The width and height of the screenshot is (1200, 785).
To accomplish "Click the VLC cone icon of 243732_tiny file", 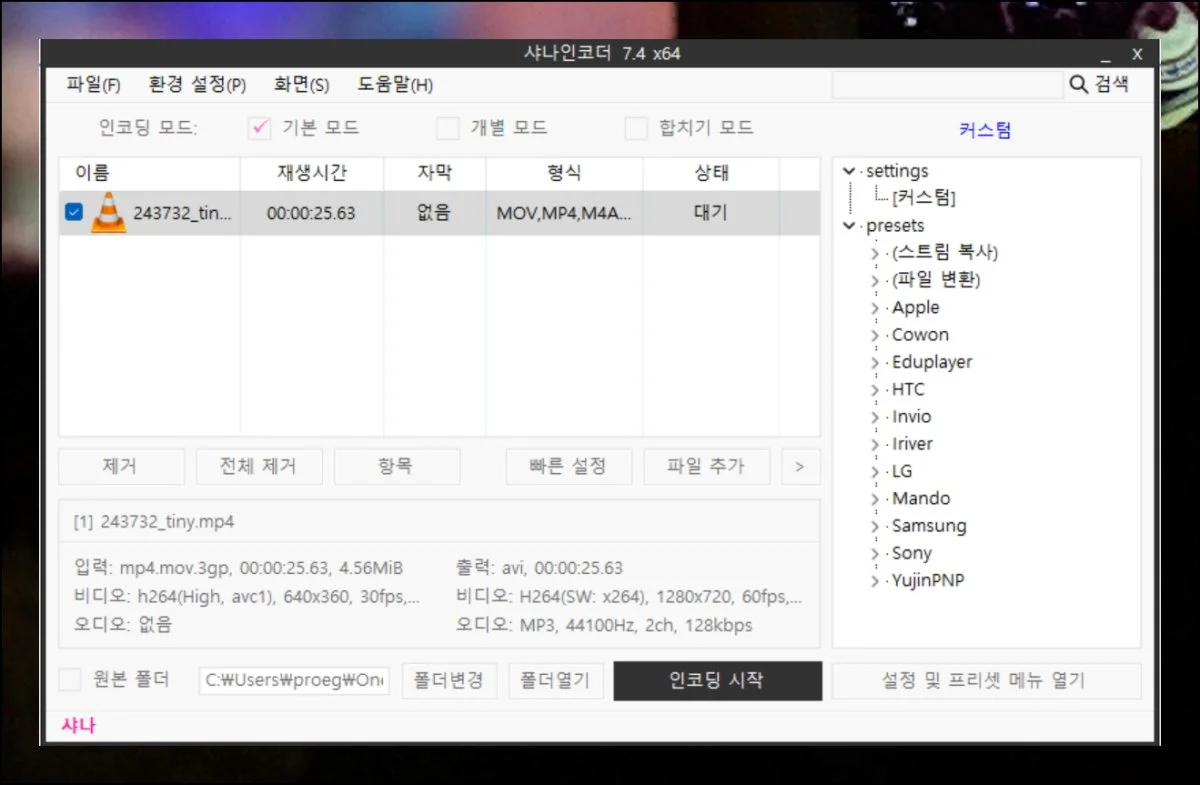I will [108, 213].
